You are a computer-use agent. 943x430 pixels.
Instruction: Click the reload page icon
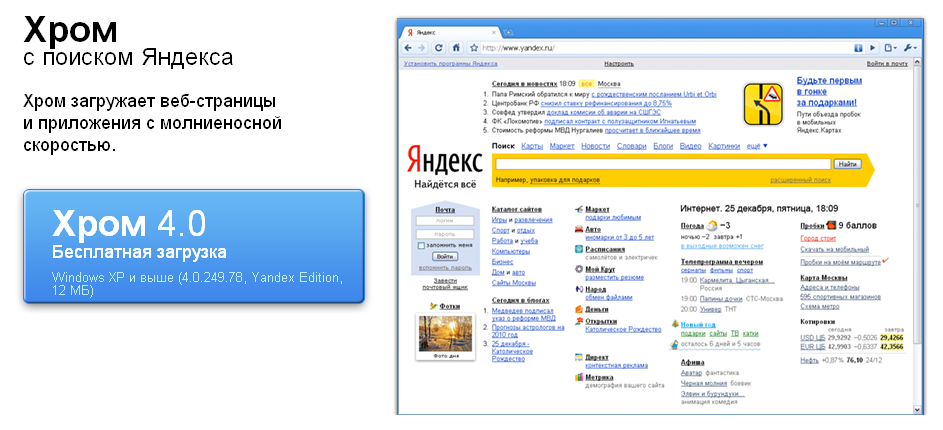(x=439, y=47)
